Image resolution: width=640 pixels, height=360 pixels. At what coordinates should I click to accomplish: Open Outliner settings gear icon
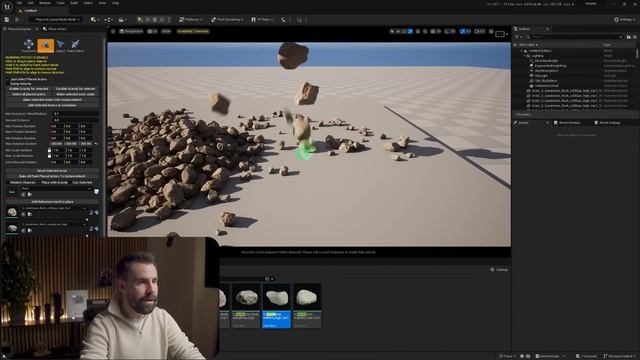pos(635,37)
